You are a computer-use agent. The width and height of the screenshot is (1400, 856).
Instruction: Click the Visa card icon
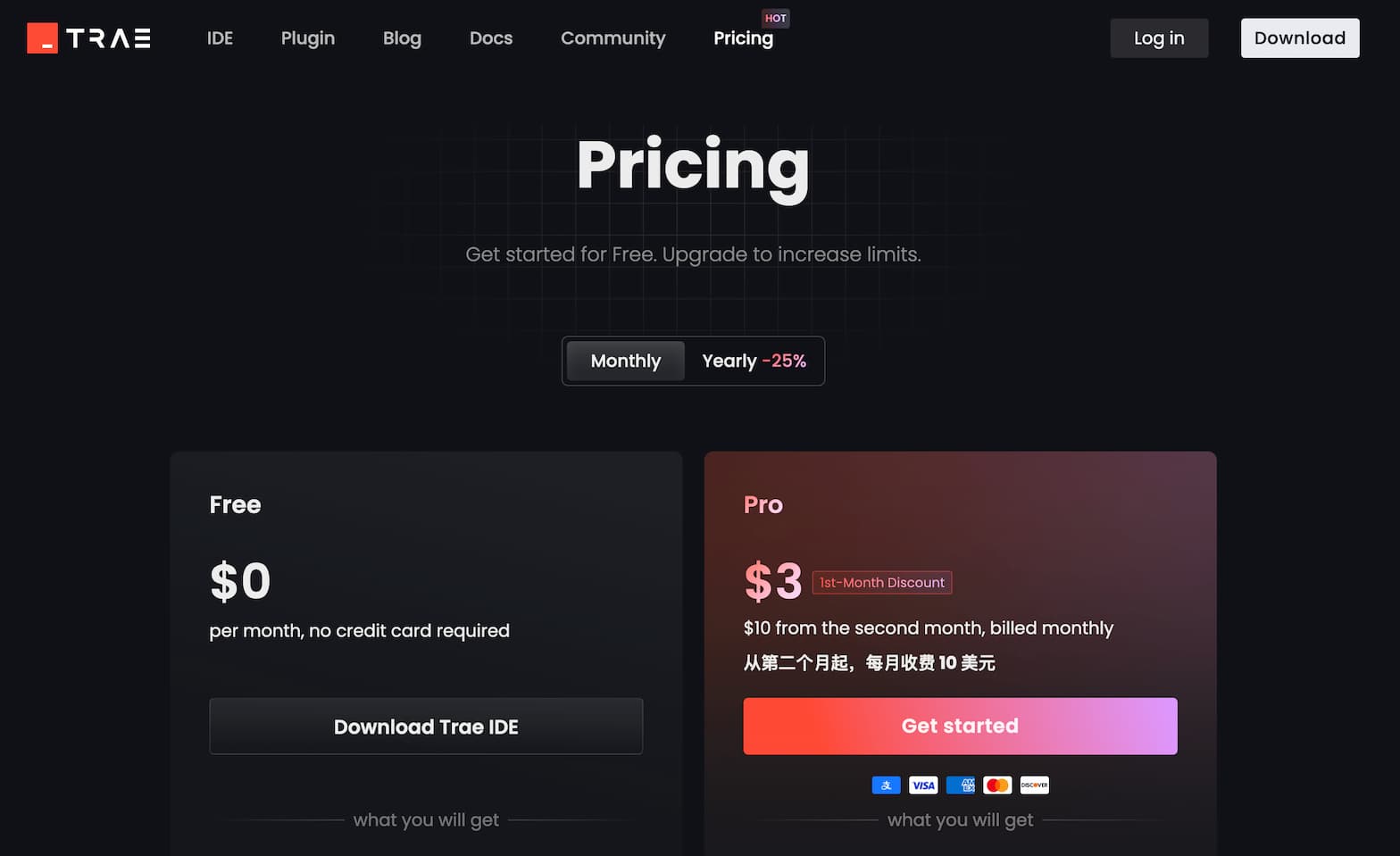923,785
